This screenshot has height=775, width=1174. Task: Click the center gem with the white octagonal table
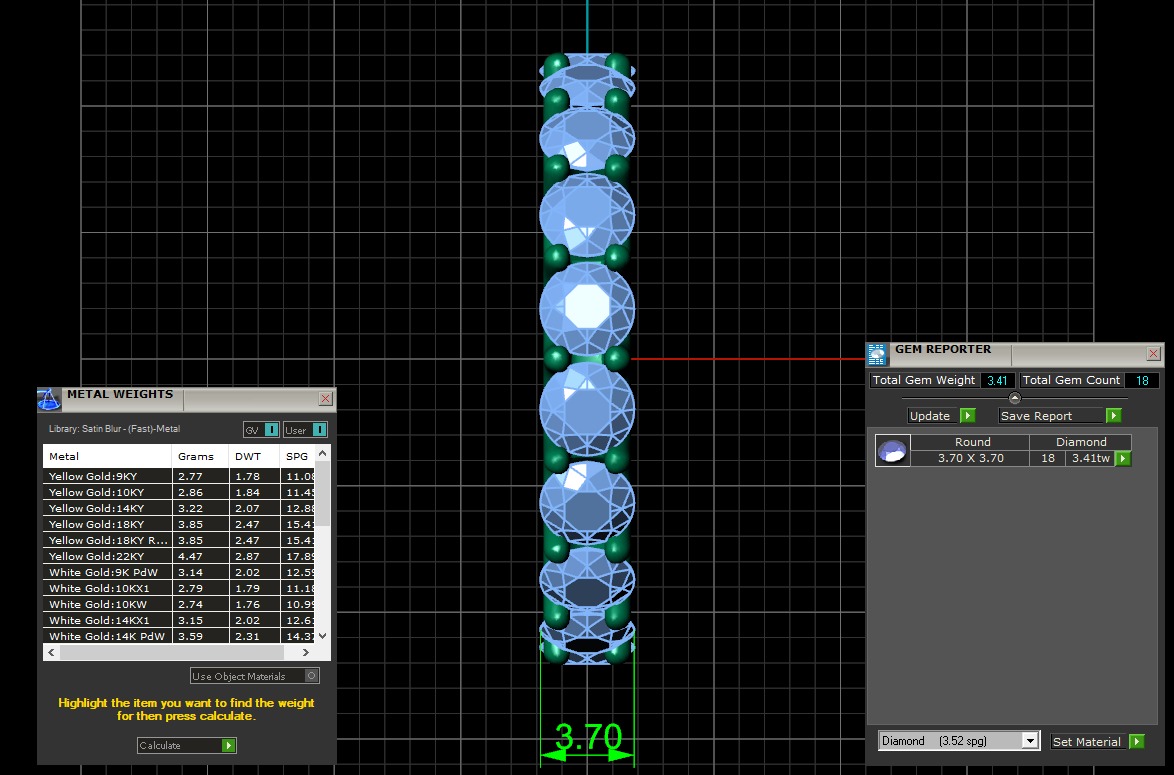click(x=587, y=309)
